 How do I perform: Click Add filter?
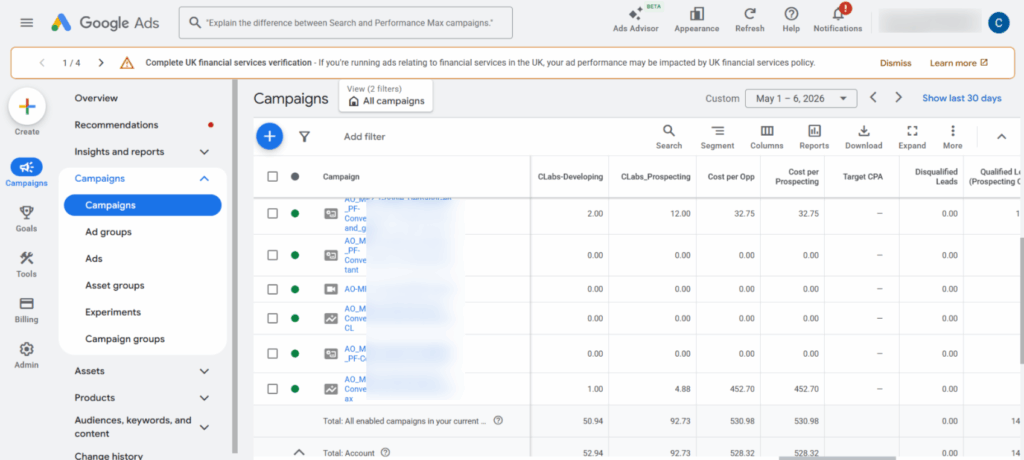click(364, 137)
